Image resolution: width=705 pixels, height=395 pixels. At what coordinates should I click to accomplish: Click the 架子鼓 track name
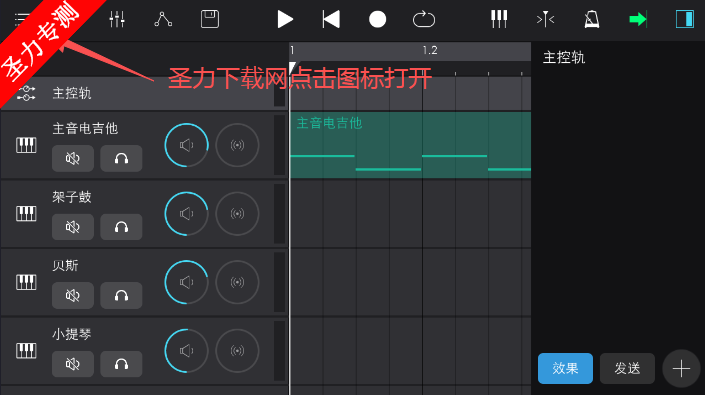[71, 197]
